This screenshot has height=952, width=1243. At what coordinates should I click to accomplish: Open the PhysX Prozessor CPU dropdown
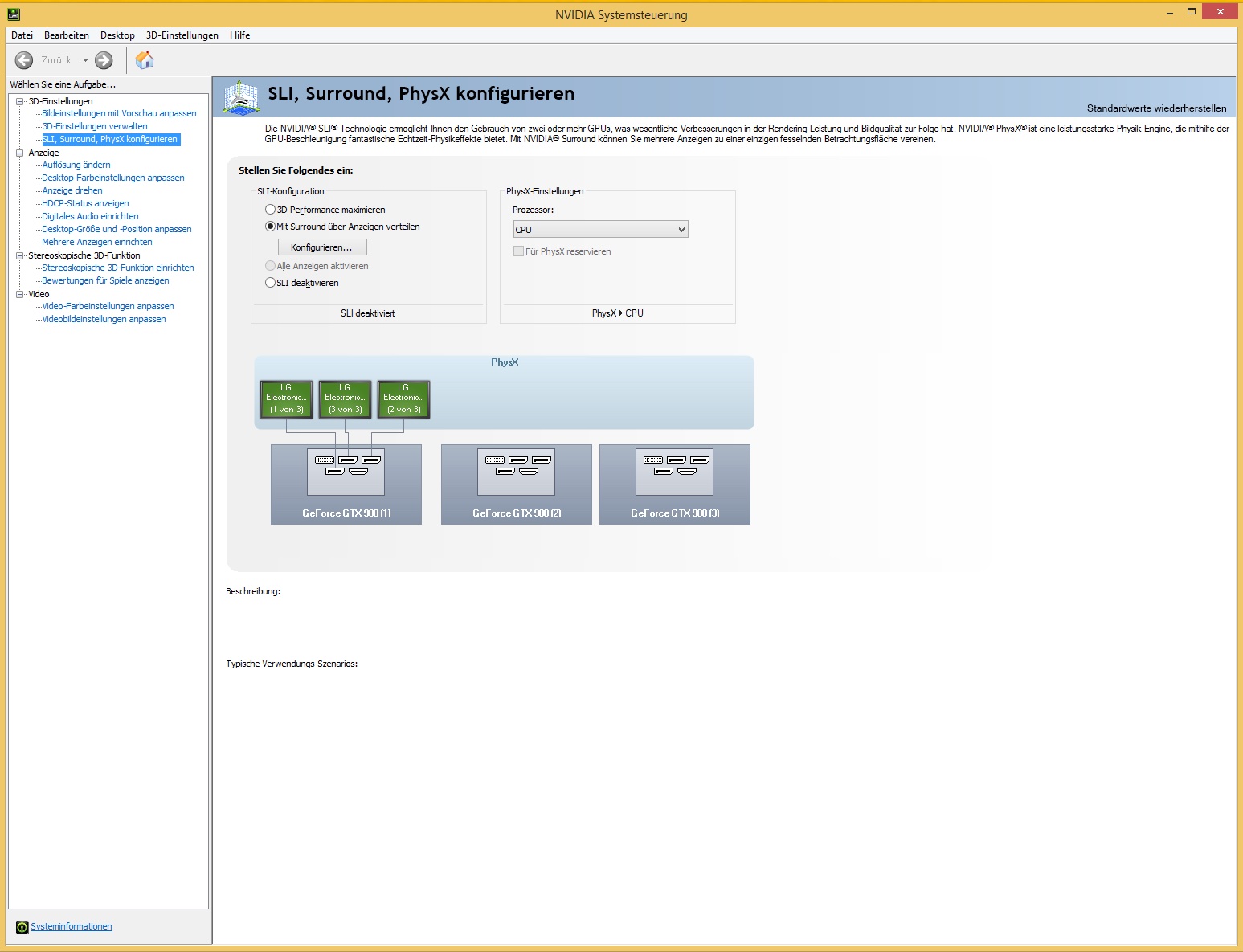[600, 229]
